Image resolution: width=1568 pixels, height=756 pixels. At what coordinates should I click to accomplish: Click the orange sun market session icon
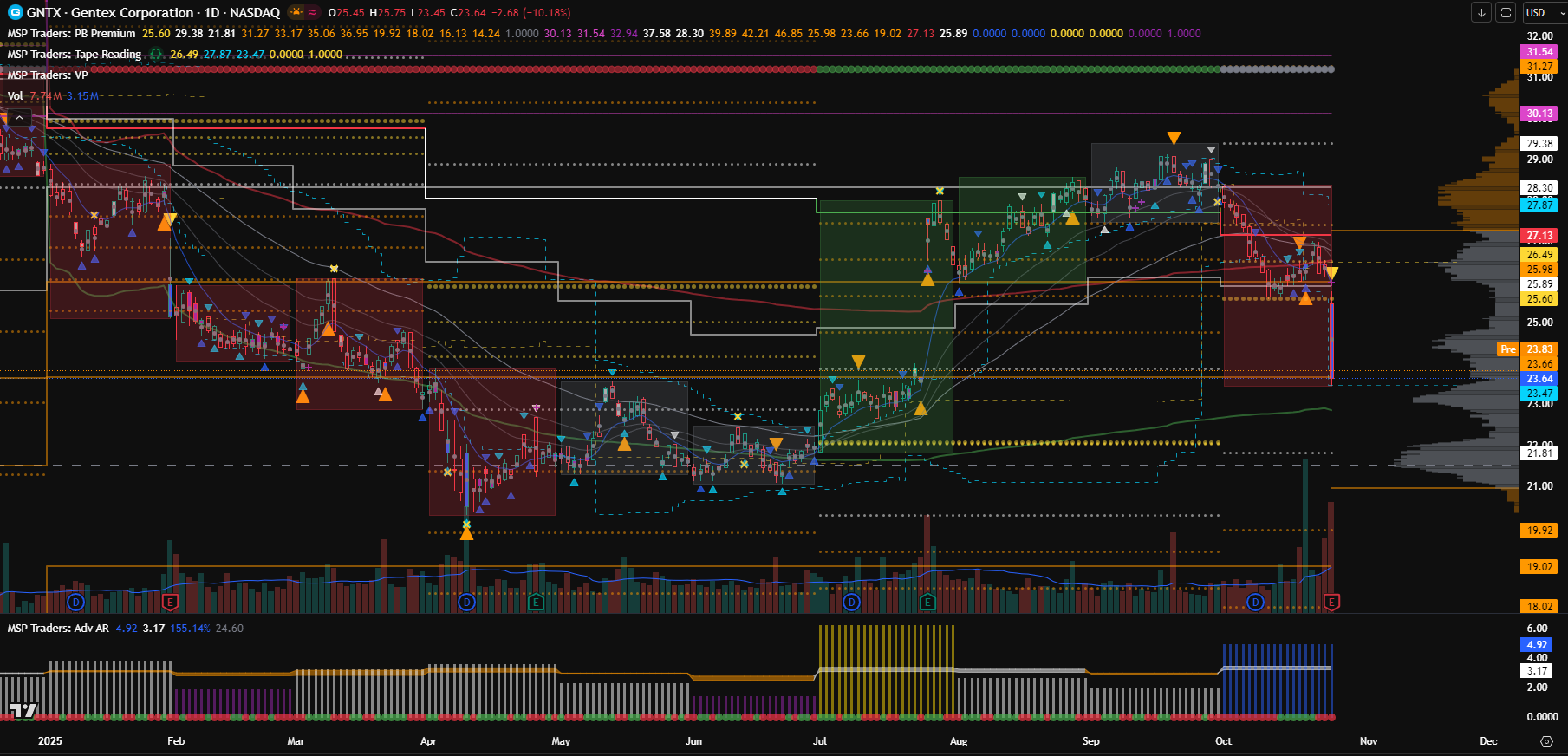click(296, 12)
